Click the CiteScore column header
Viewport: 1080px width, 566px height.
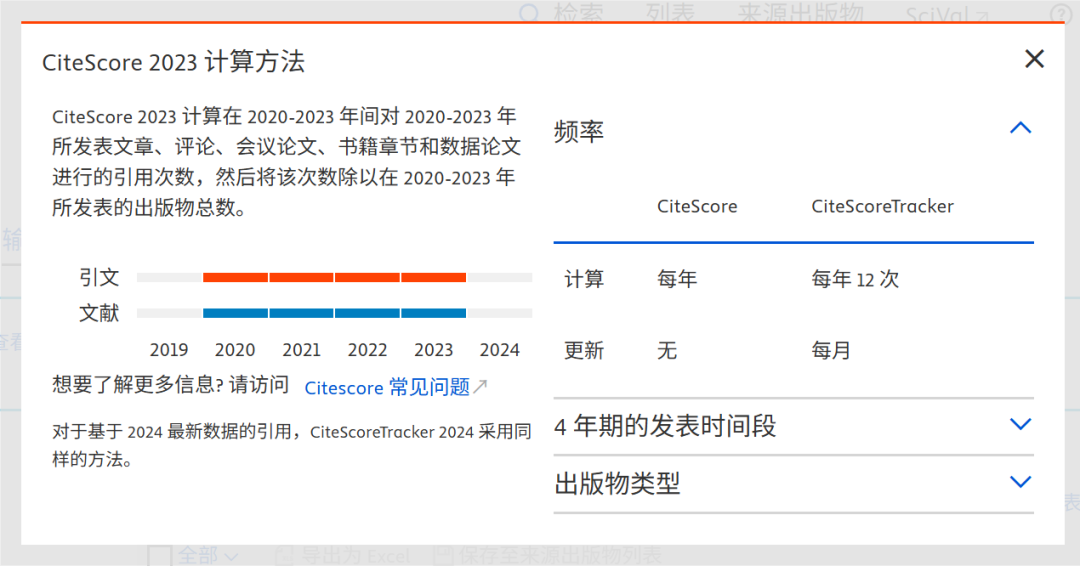click(697, 207)
